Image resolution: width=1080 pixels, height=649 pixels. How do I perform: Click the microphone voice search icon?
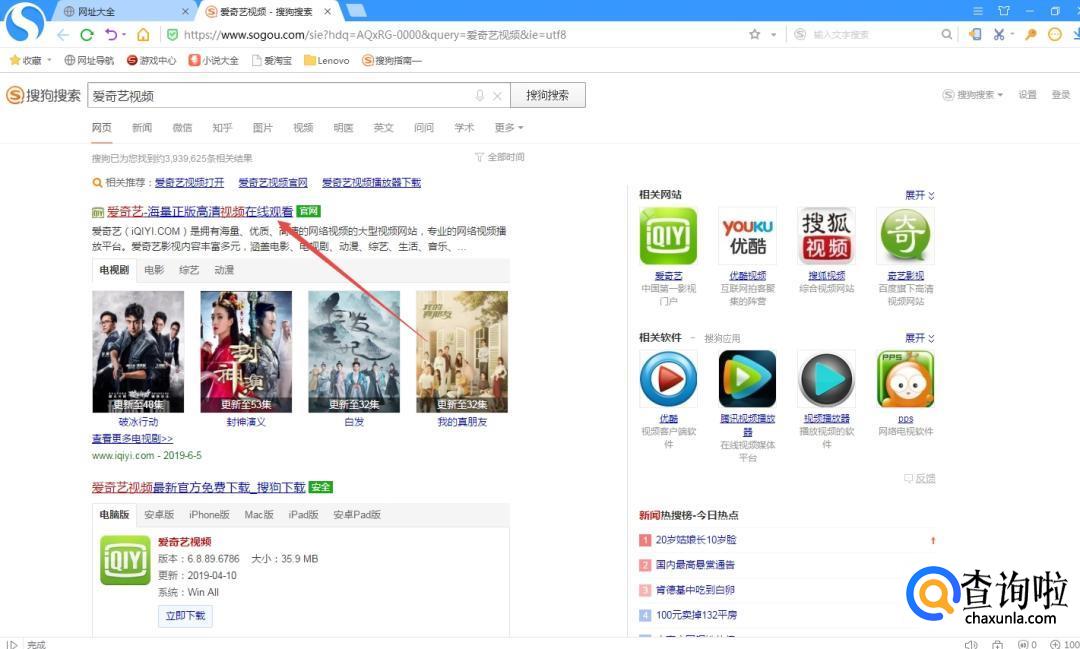pos(479,96)
